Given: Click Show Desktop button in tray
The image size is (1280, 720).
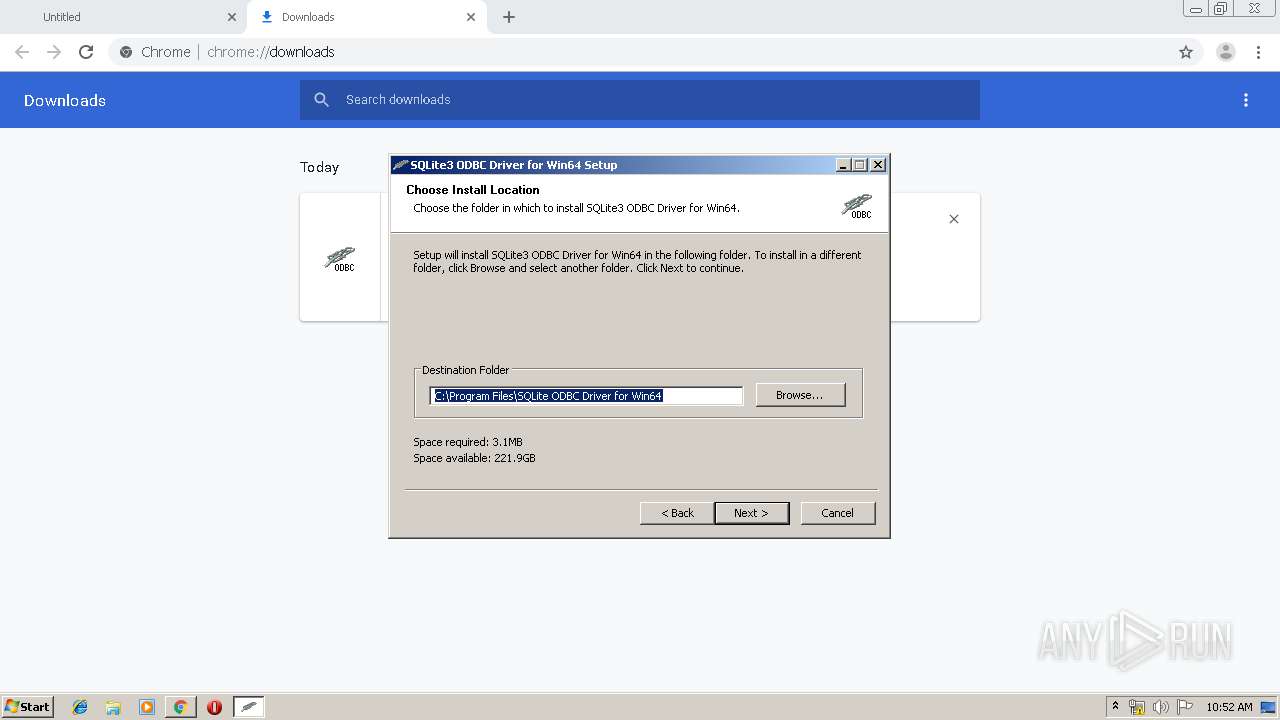Looking at the screenshot, I should coord(1268,707).
